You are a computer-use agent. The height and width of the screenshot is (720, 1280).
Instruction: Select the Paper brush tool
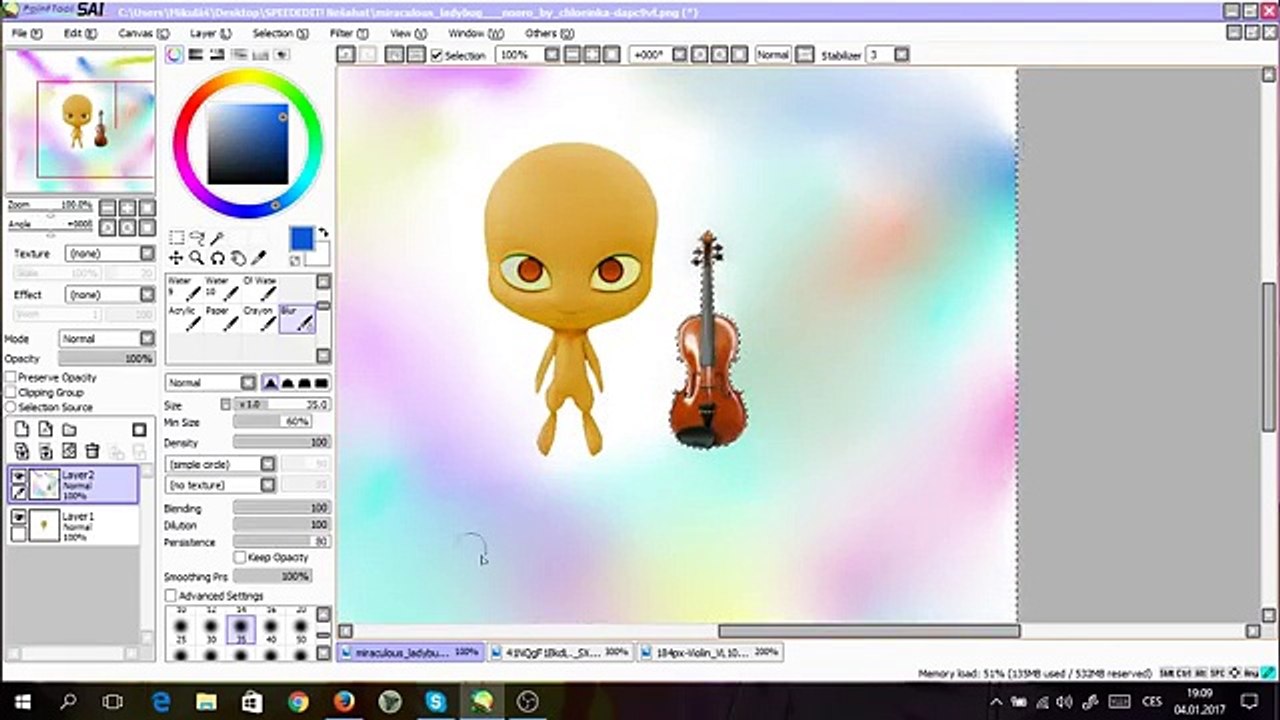tap(222, 319)
